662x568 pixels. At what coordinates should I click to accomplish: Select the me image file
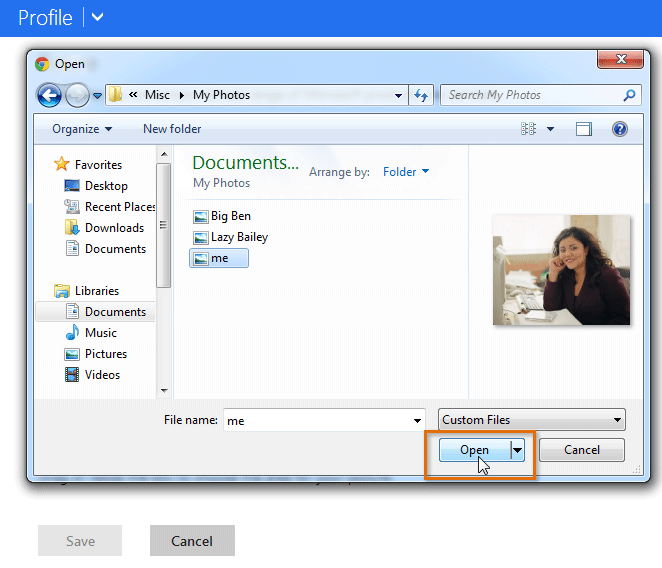click(219, 258)
